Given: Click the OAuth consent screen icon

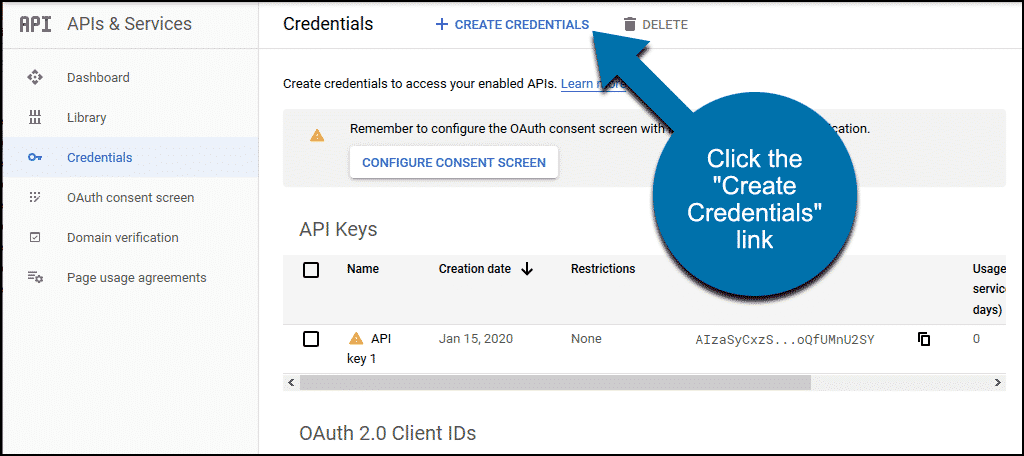Looking at the screenshot, I should click(35, 197).
